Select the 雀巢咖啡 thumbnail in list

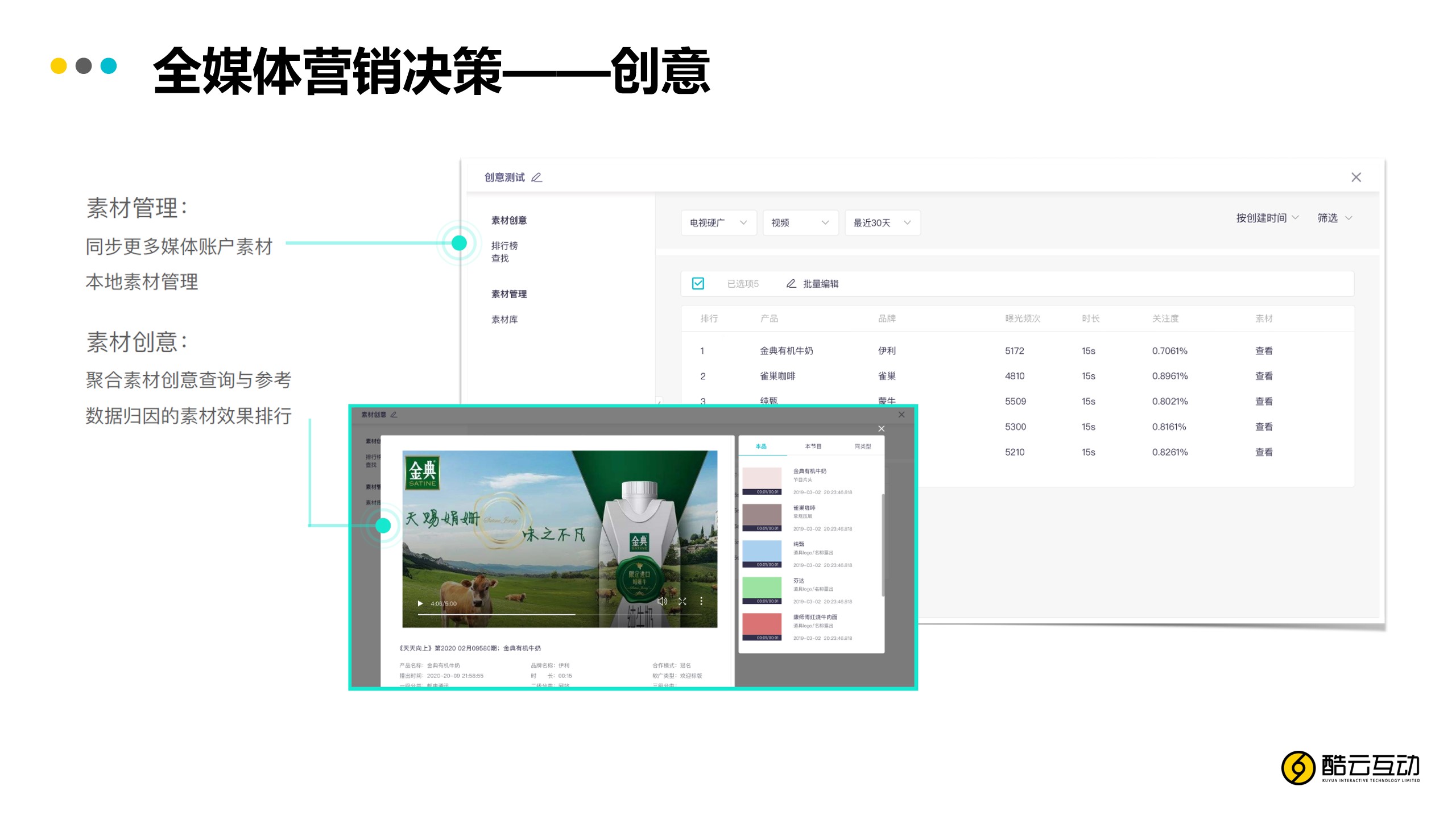pyautogui.click(x=762, y=516)
